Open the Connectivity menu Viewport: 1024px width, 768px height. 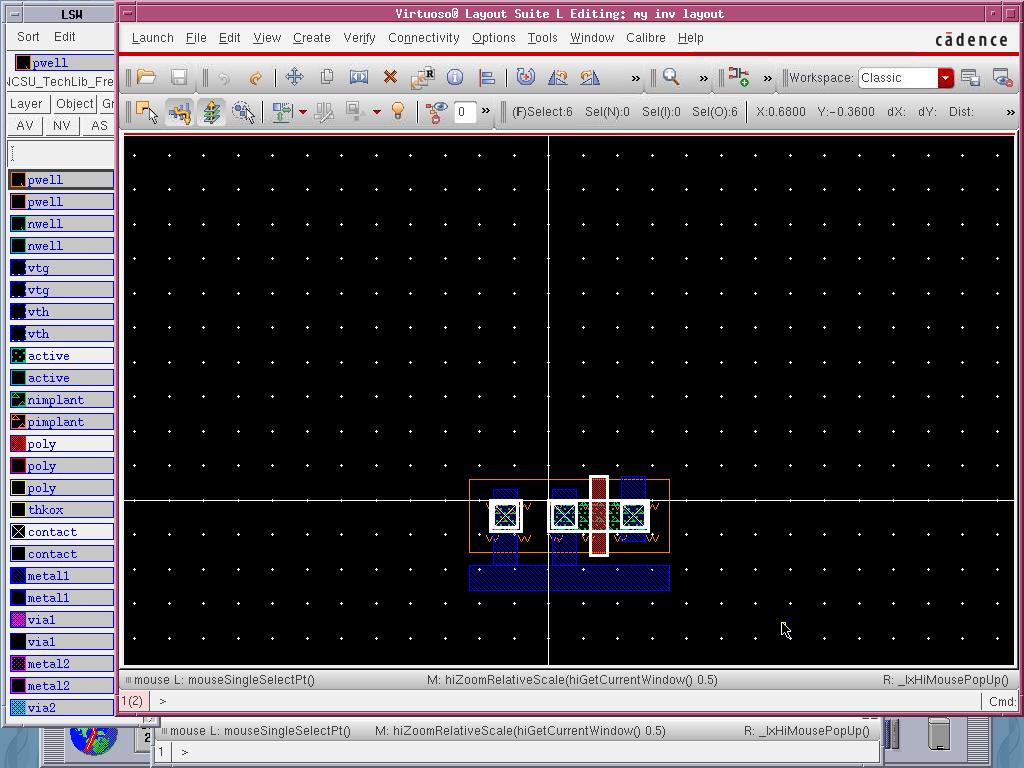click(x=424, y=38)
